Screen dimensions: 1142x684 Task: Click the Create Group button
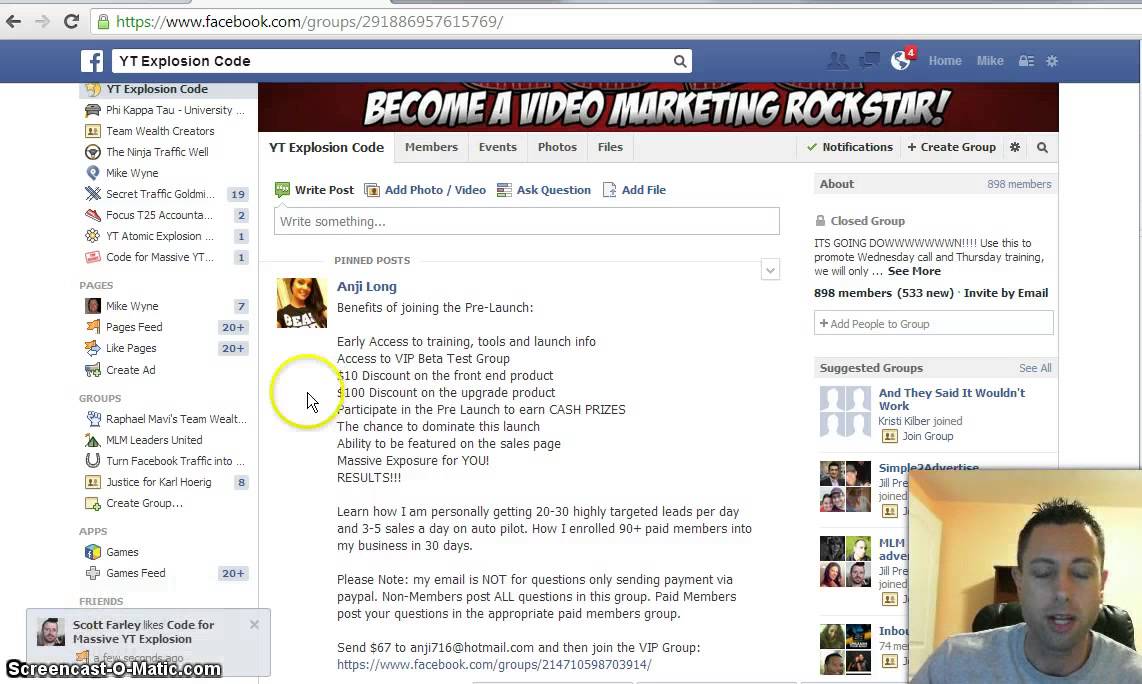pyautogui.click(x=951, y=147)
